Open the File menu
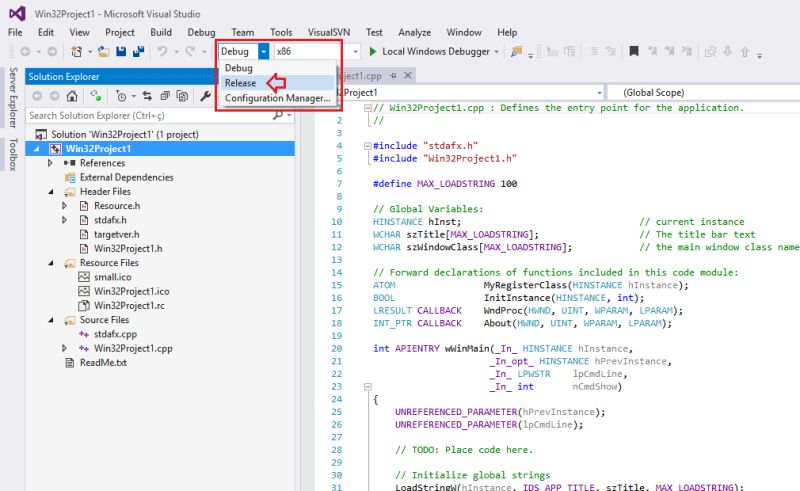This screenshot has height=491, width=800. pos(15,32)
